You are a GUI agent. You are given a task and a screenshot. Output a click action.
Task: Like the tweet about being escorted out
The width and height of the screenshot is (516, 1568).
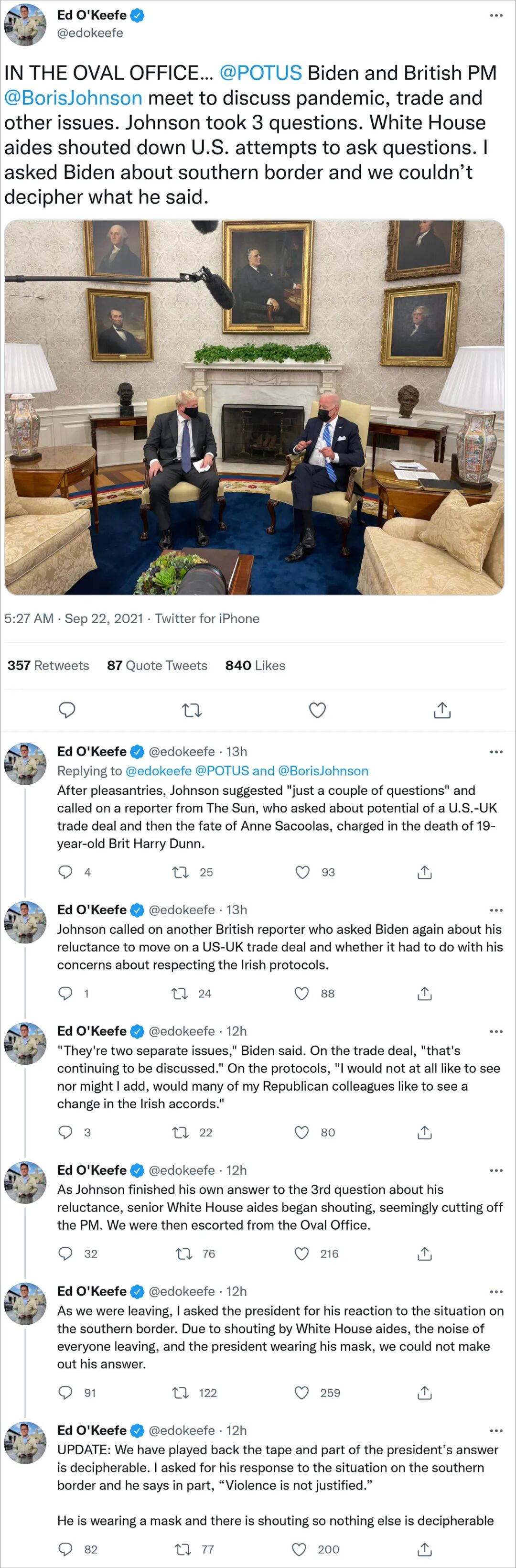pyautogui.click(x=302, y=1254)
